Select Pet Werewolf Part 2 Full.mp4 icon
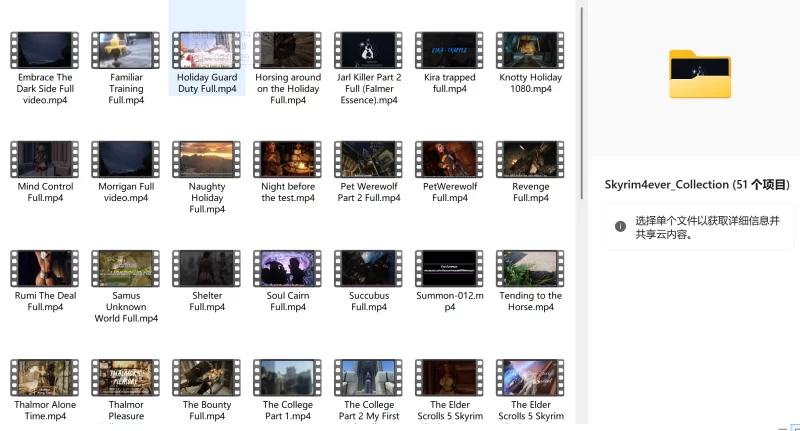The width and height of the screenshot is (800, 431). [368, 159]
